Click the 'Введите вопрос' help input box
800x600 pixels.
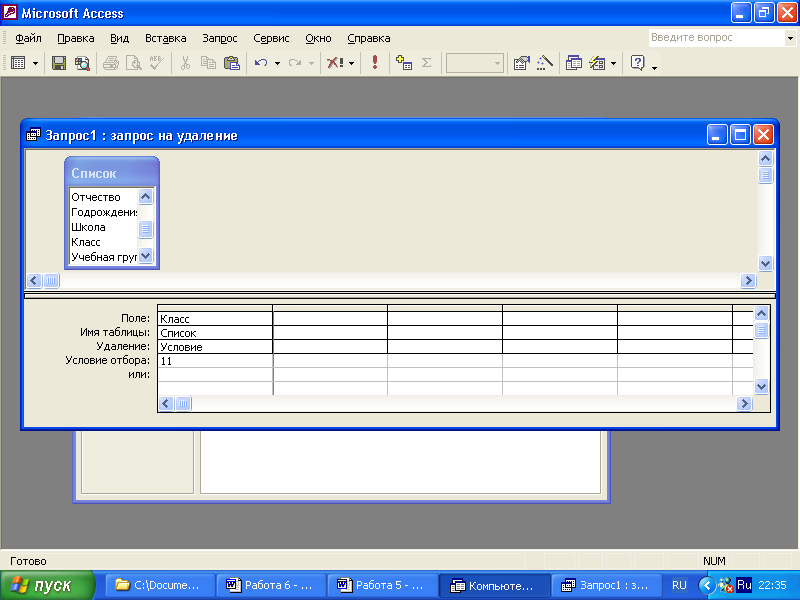point(716,38)
